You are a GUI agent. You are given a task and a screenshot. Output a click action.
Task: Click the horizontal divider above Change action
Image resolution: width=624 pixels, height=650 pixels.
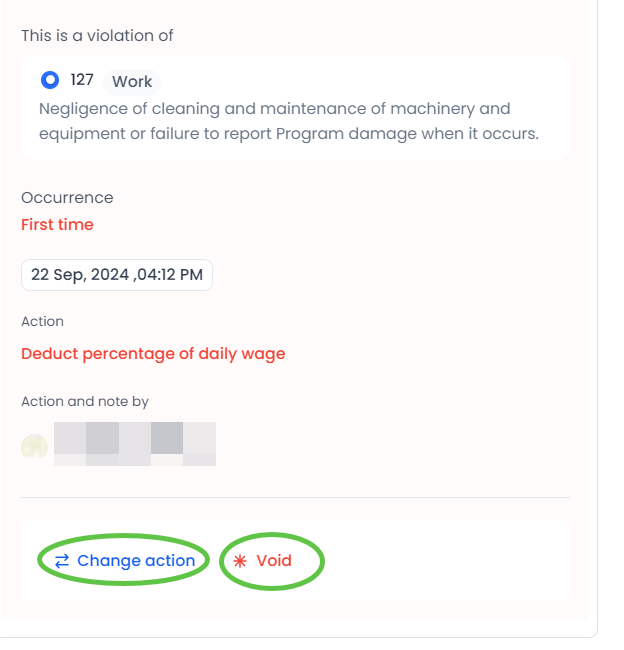pos(295,497)
